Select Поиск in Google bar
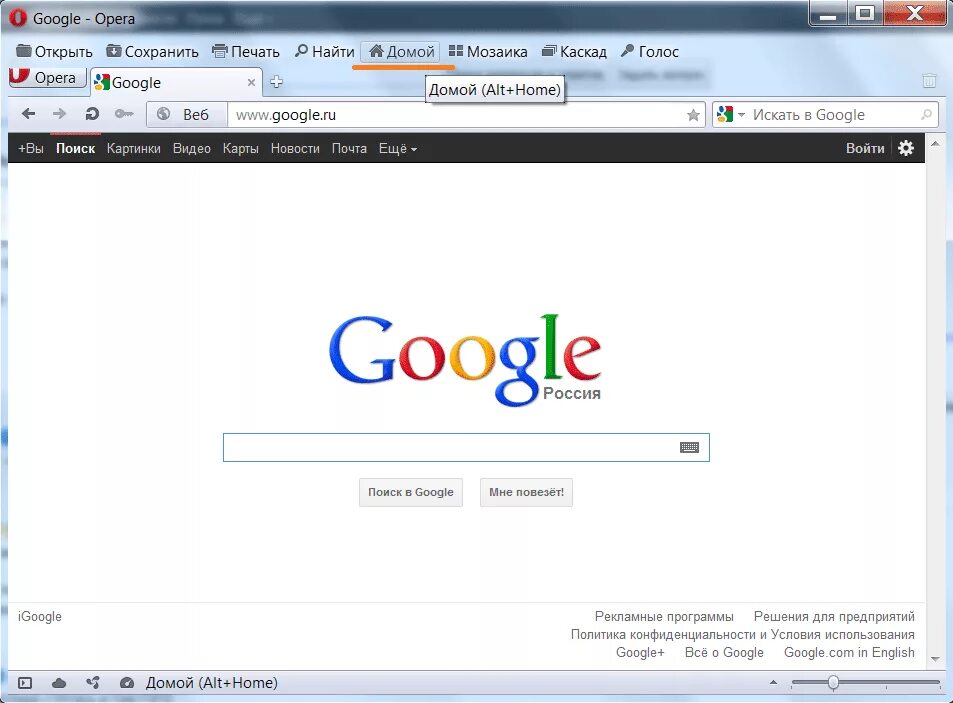This screenshot has width=953, height=703. point(75,148)
